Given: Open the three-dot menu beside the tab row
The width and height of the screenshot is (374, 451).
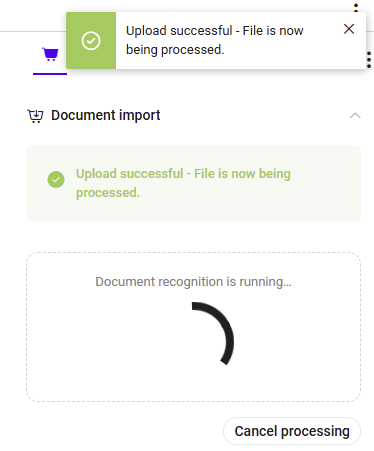Looking at the screenshot, I should 369,60.
